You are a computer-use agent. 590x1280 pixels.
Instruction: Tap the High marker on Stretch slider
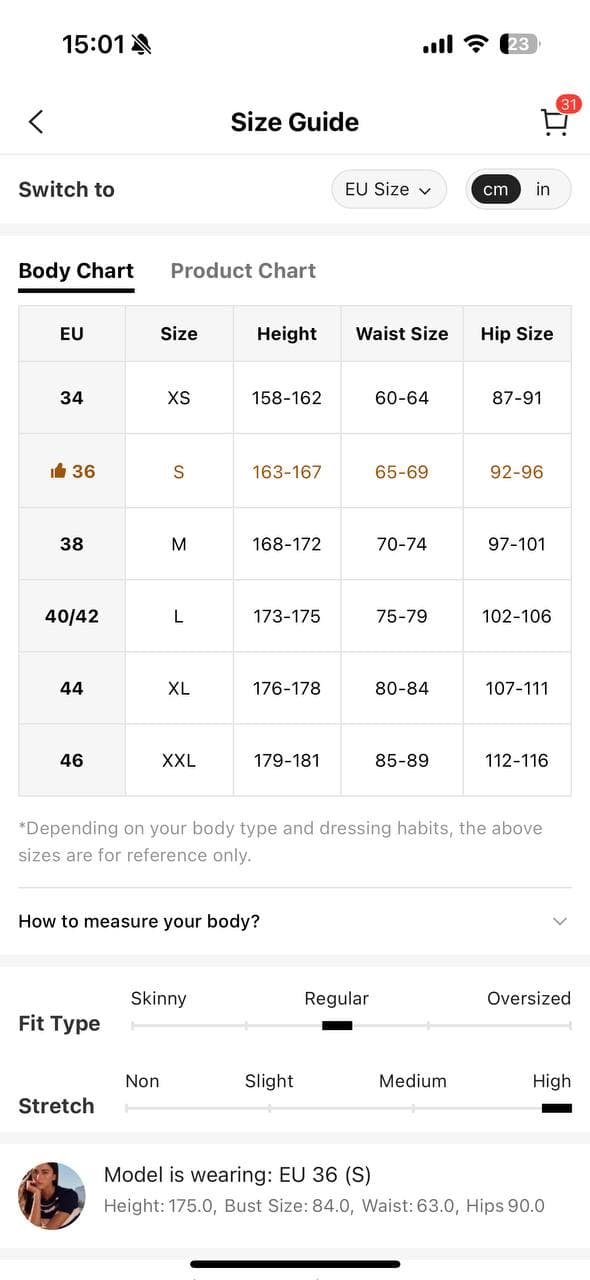(x=556, y=1108)
